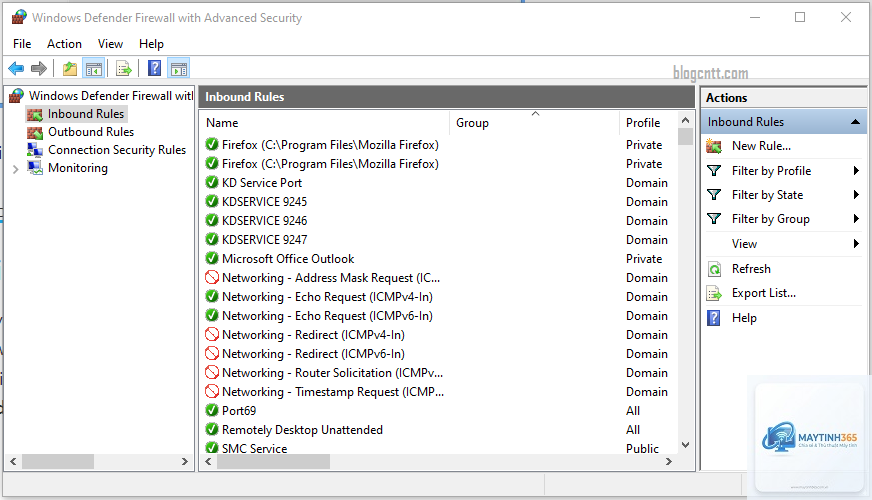Click the Outbound Rules tree icon

tap(35, 132)
